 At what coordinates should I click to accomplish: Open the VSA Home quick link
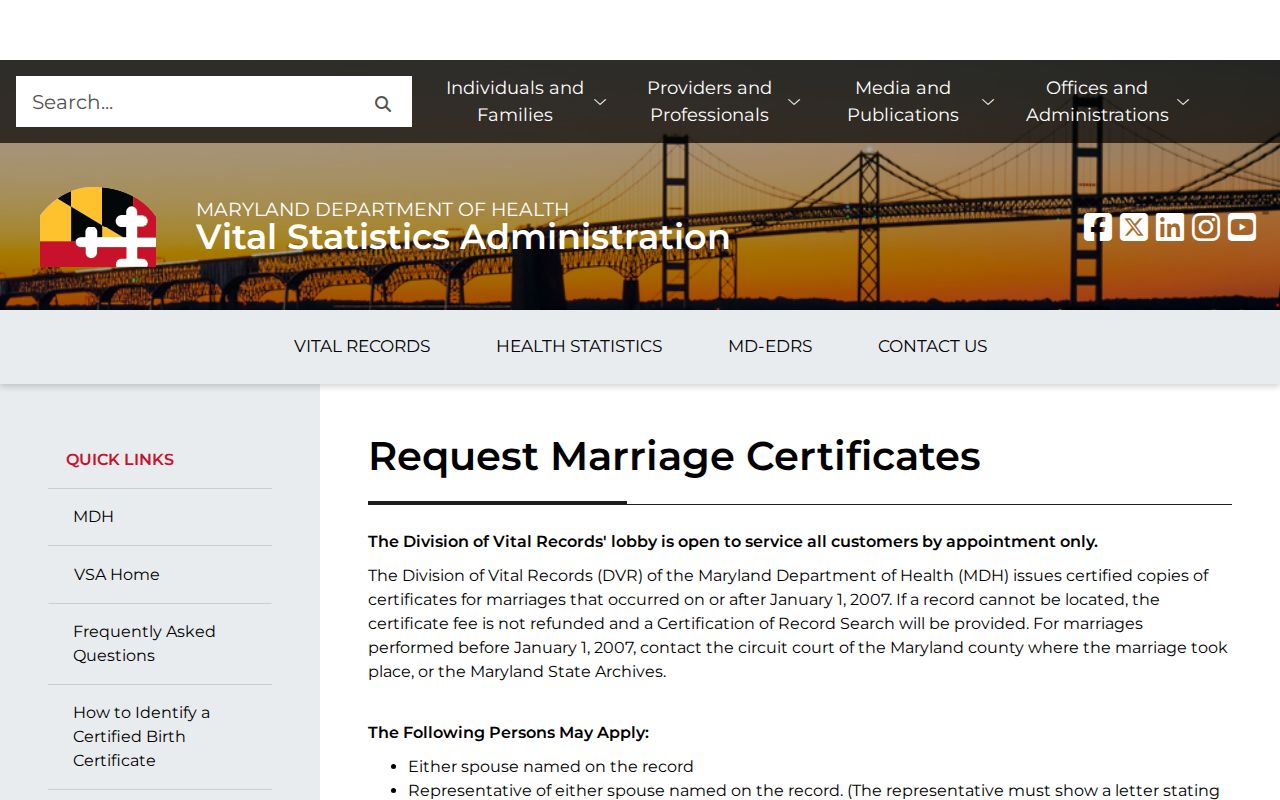click(116, 575)
